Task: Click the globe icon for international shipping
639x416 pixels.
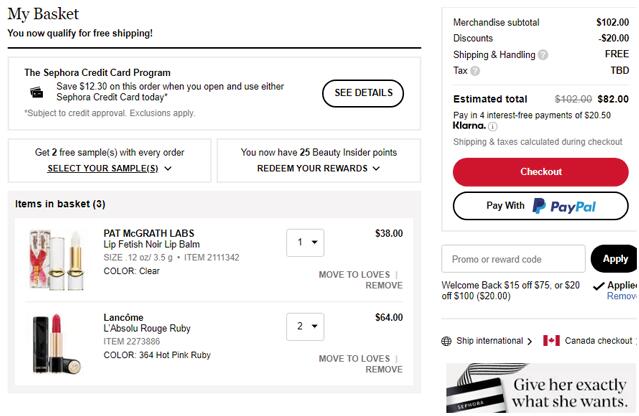Action: (447, 341)
